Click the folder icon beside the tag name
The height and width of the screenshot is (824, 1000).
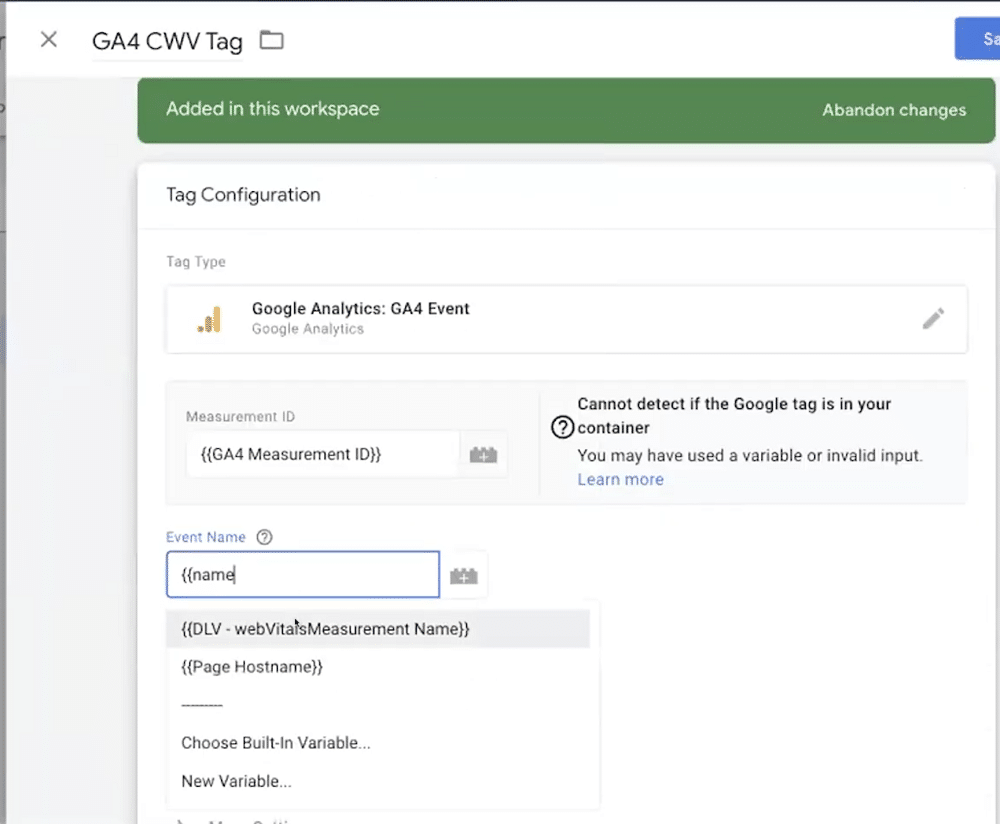coord(271,41)
